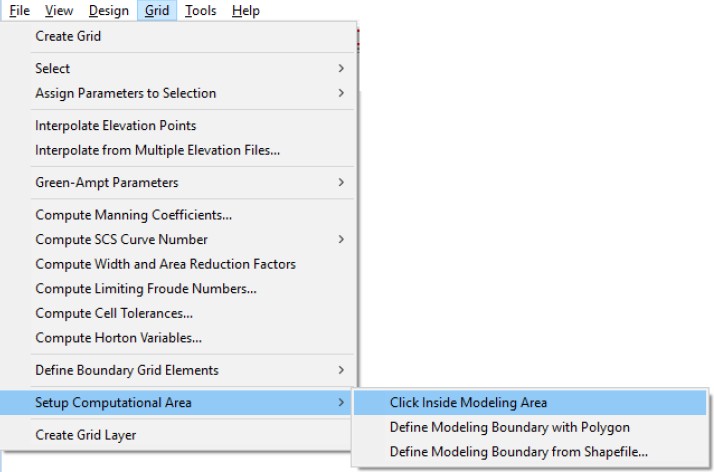Choose Compute Cell Tolerances option
The image size is (714, 472).
point(114,313)
